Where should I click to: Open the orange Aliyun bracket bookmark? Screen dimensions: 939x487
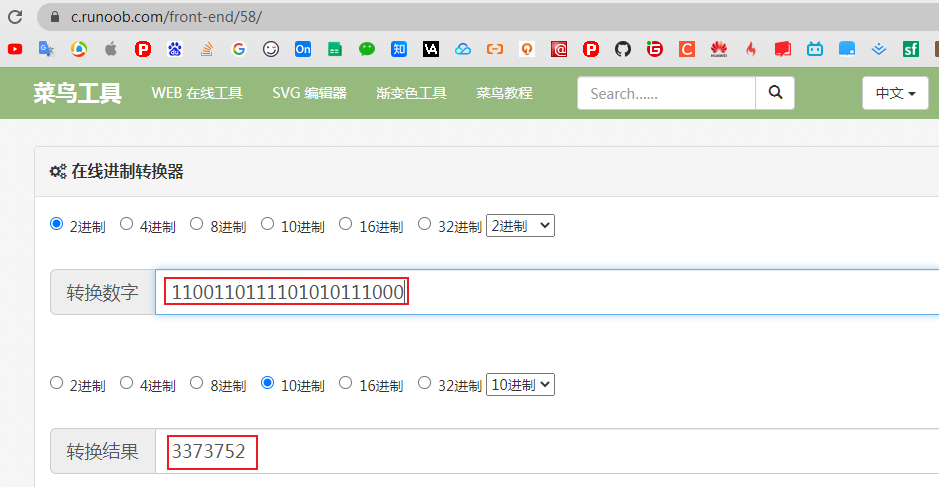495,49
